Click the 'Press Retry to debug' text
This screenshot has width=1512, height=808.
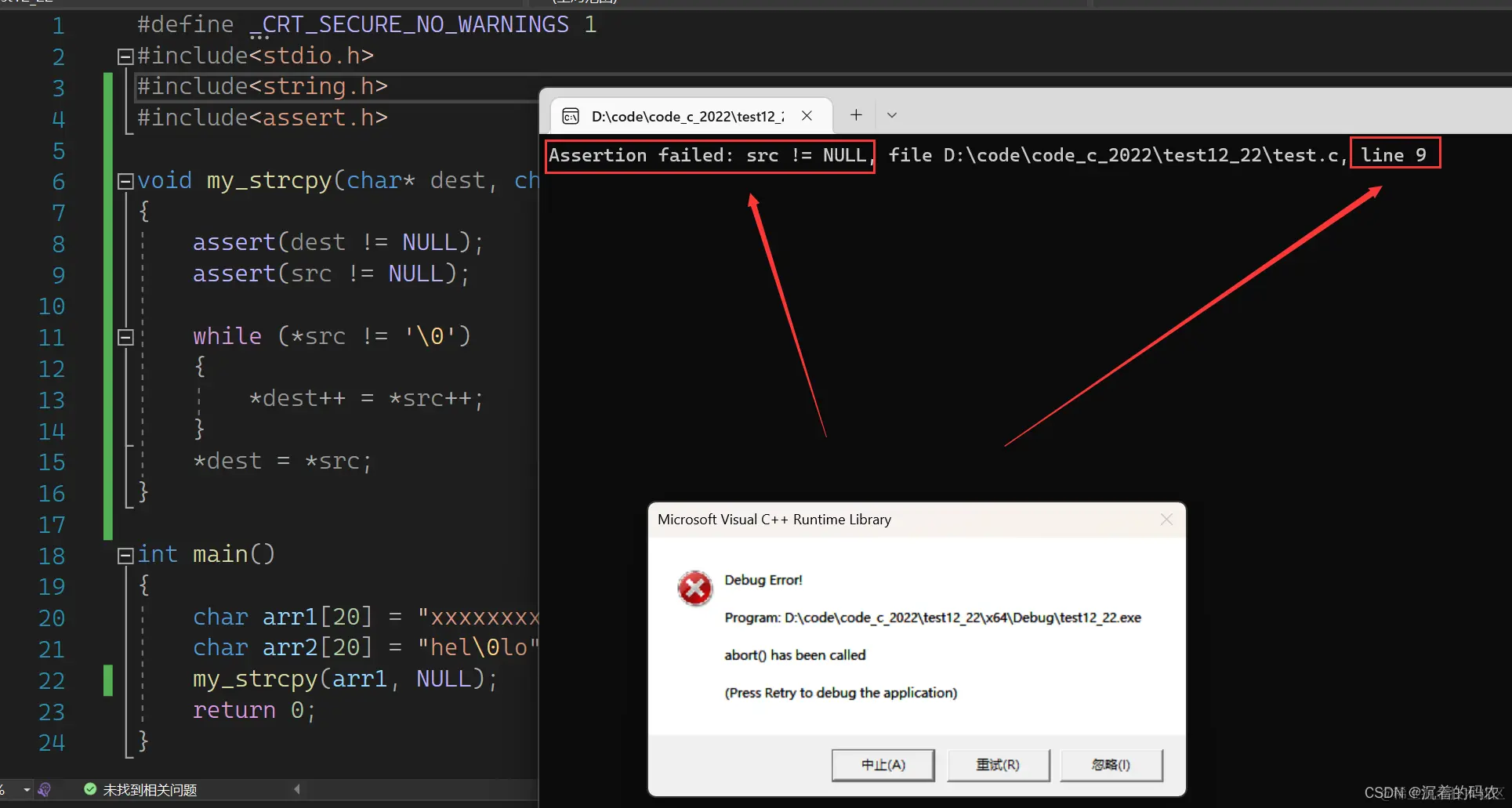[841, 693]
